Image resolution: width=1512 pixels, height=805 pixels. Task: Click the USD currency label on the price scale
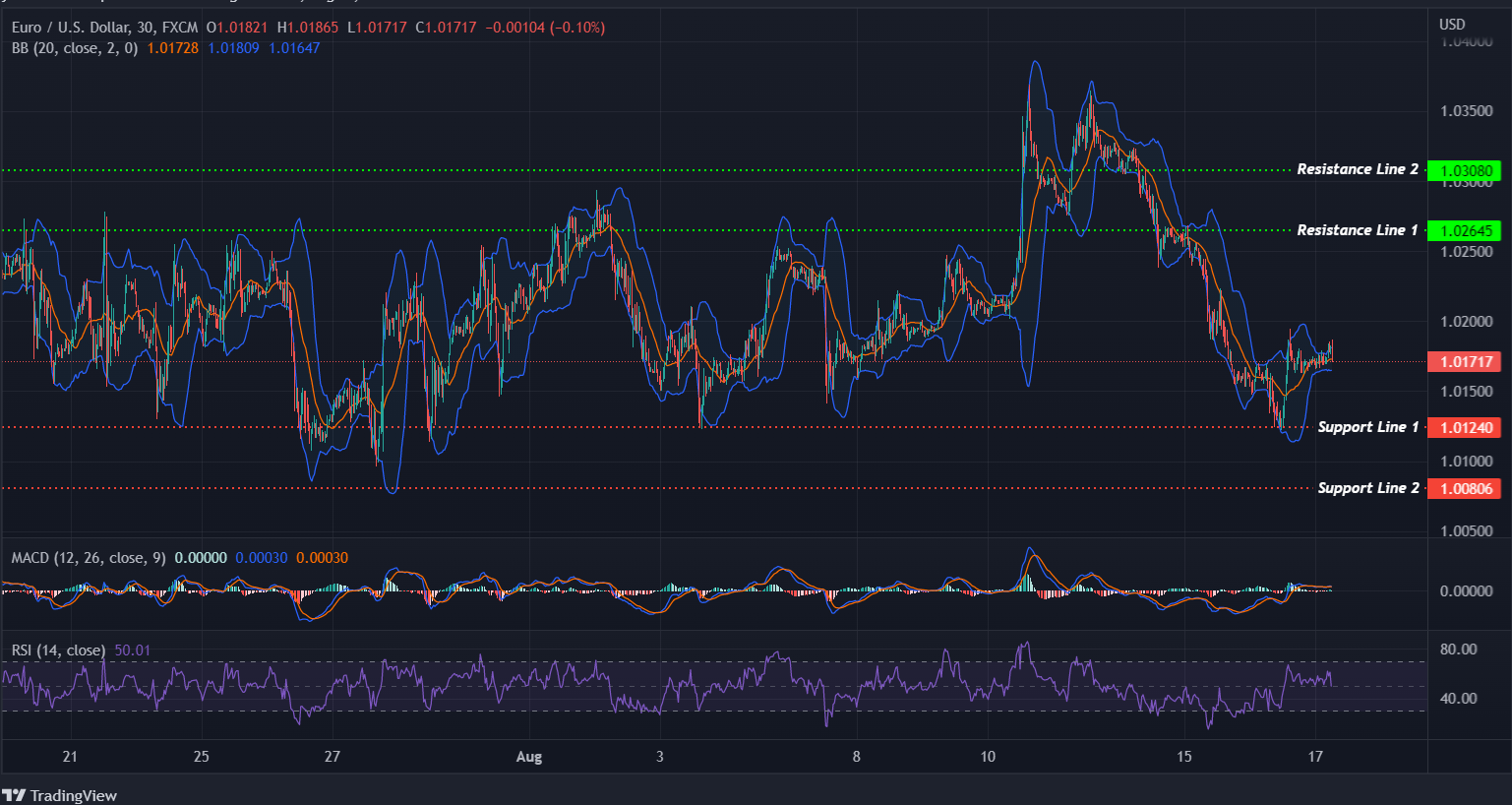pyautogui.click(x=1451, y=24)
